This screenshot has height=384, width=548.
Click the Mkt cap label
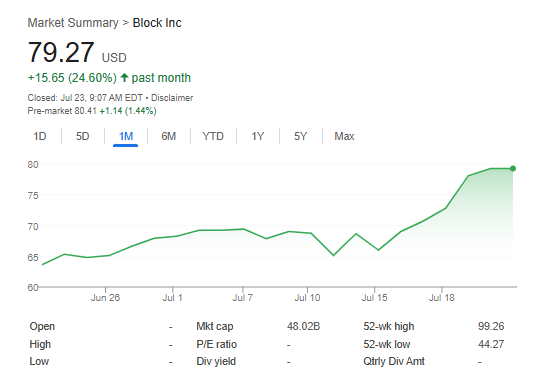pyautogui.click(x=215, y=326)
